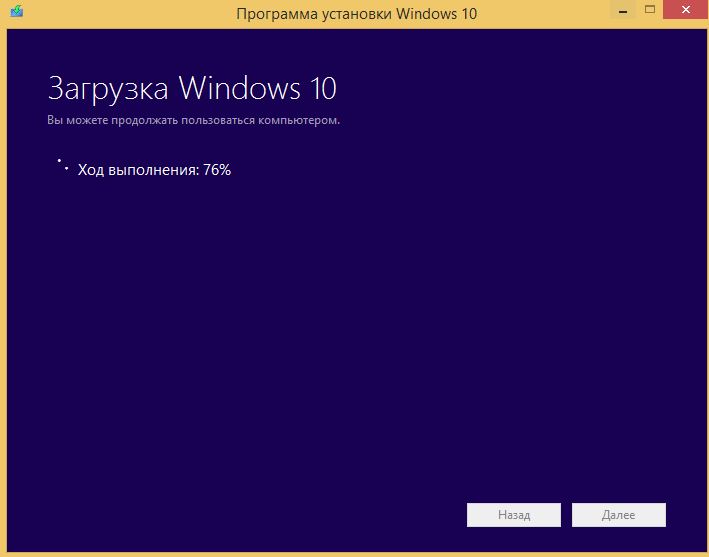709x557 pixels.
Task: Close the Windows 10 setup window
Action: tap(685, 10)
